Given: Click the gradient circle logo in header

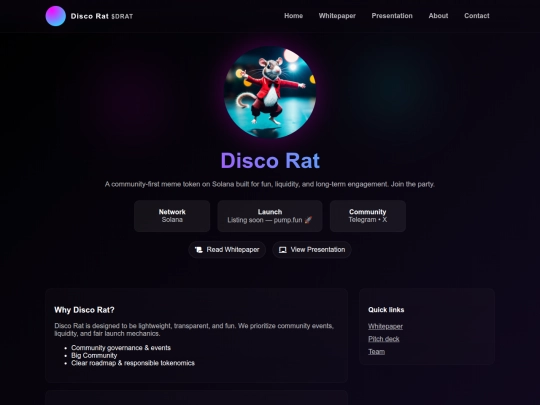Looking at the screenshot, I should pyautogui.click(x=55, y=16).
